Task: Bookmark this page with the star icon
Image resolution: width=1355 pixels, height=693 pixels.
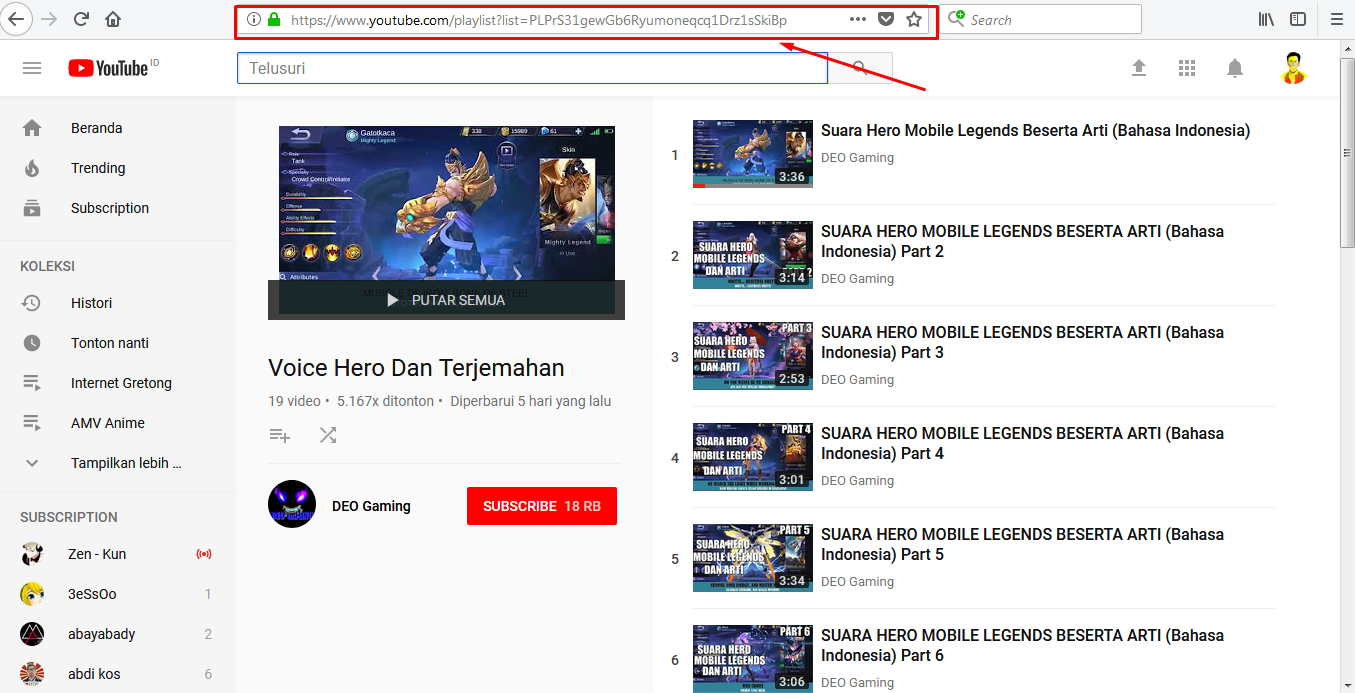Action: (x=914, y=19)
